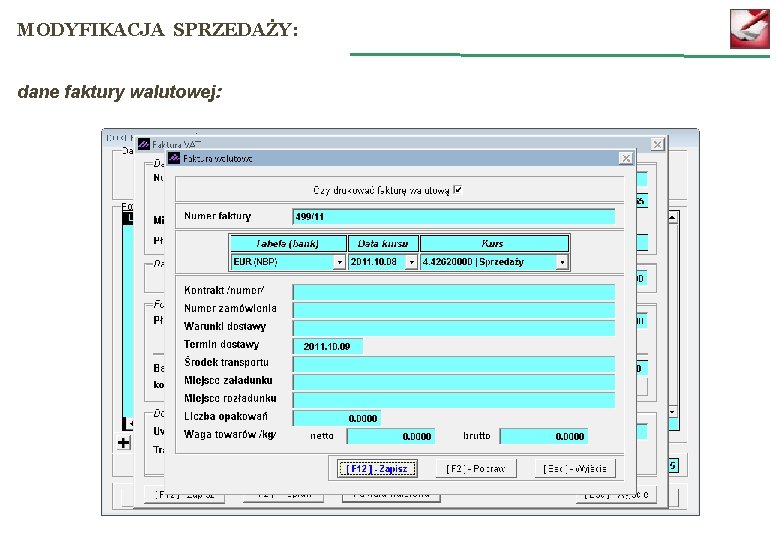This screenshot has width=780, height=540.
Task: Click the 'Waga towarów /kg/' label
Action: [230, 434]
